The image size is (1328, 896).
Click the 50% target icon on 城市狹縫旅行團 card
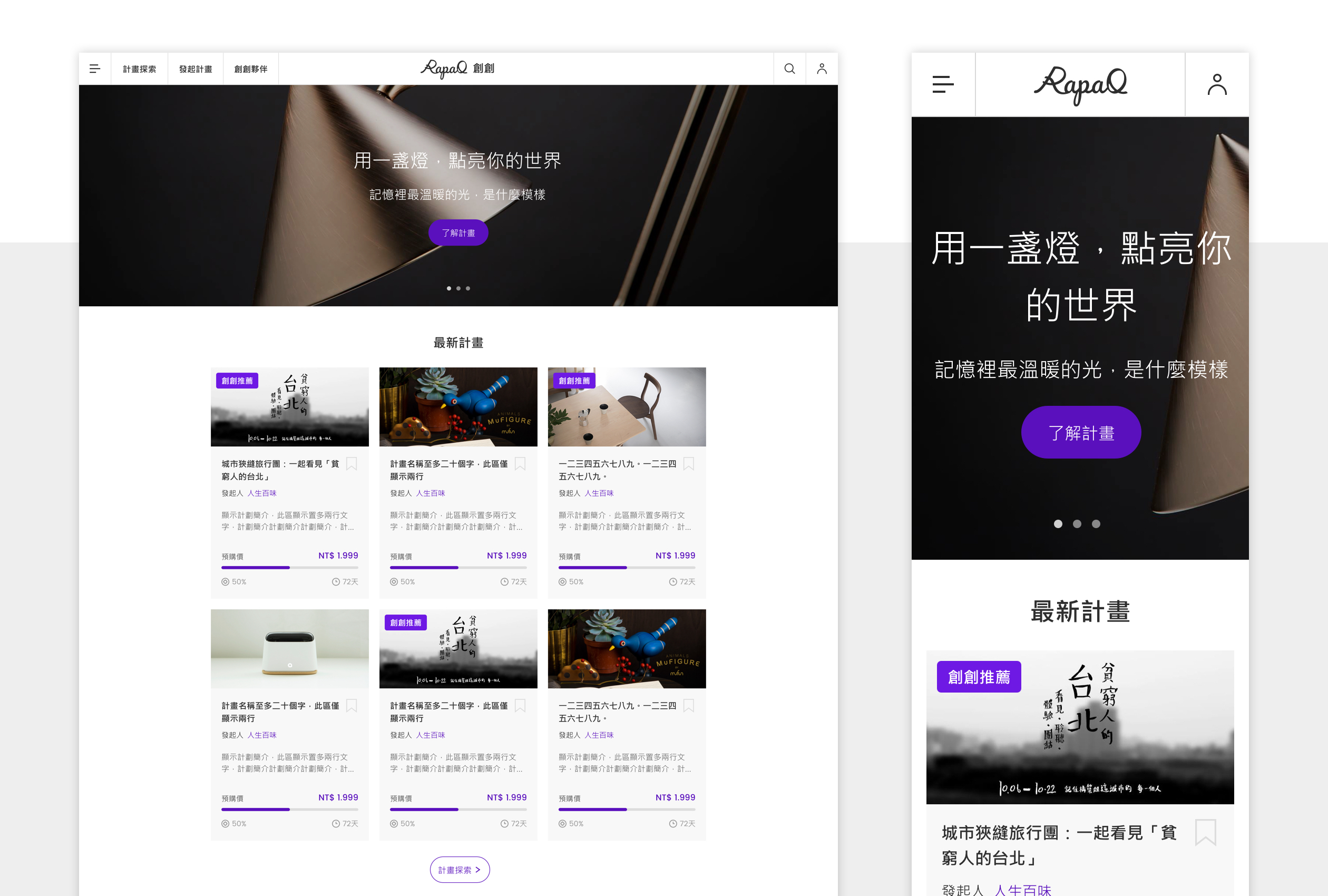click(x=225, y=582)
